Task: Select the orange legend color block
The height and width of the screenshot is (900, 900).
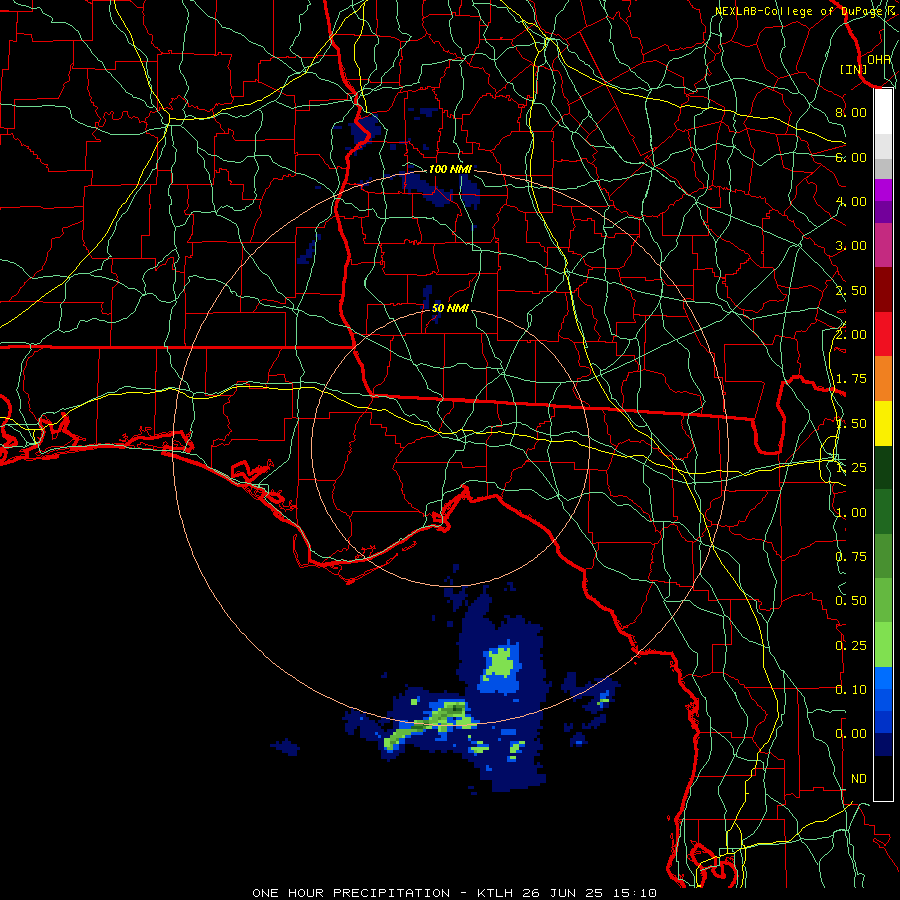Action: coord(883,379)
